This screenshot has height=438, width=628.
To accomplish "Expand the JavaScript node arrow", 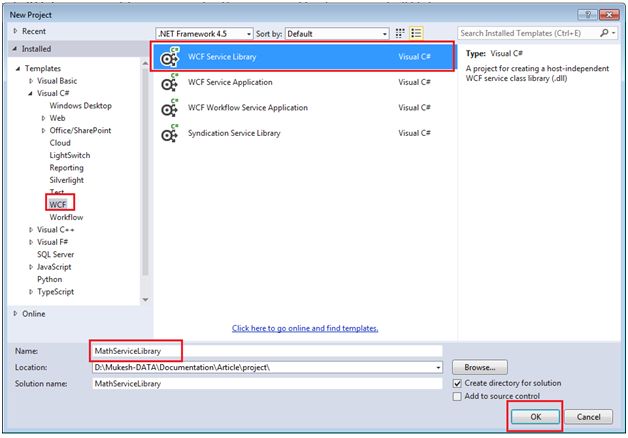I will pos(31,267).
